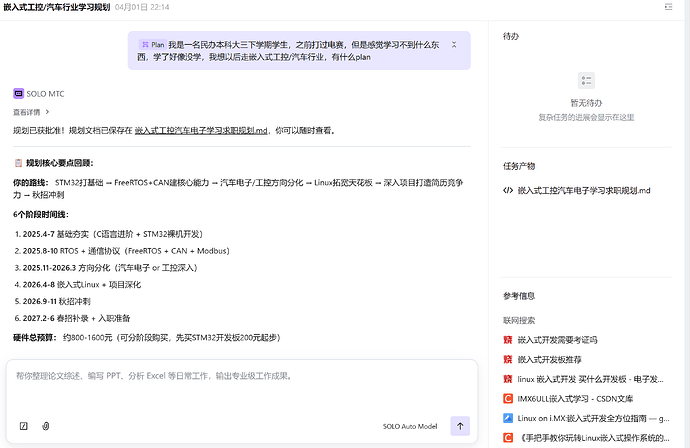Send the message with the arrow button

pos(460,426)
